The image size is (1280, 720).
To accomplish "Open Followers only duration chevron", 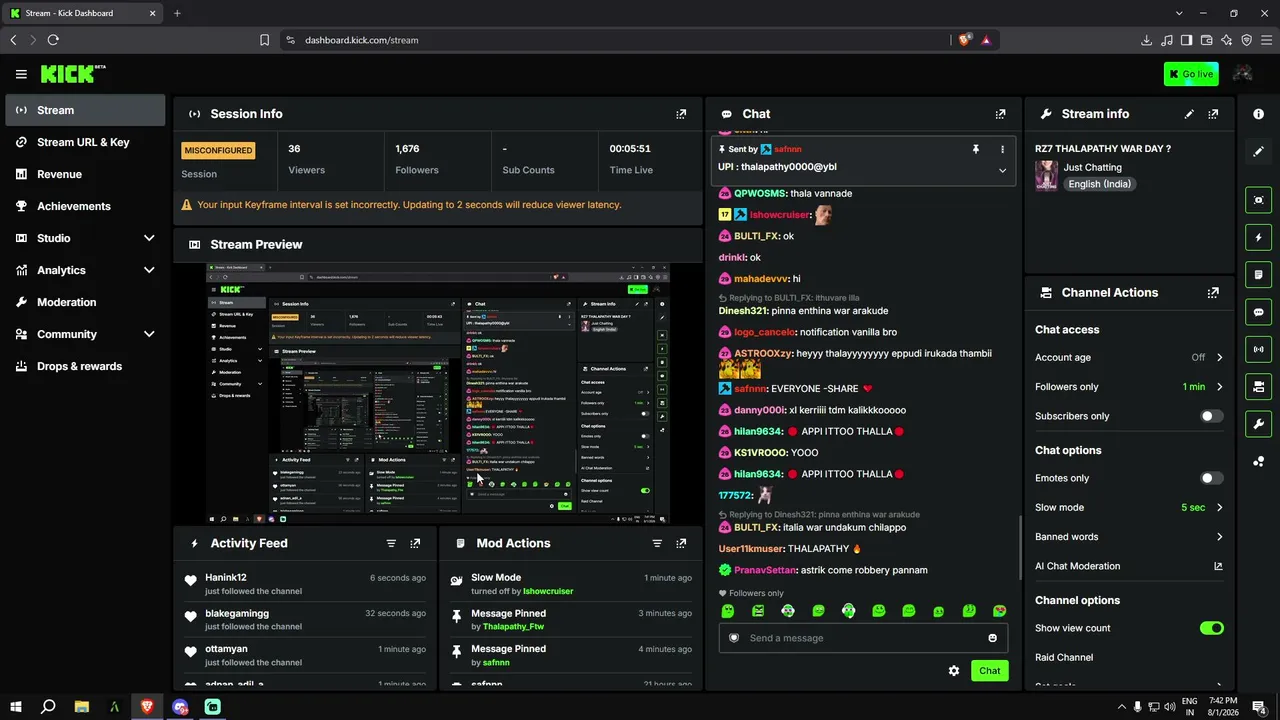I will tap(1219, 387).
